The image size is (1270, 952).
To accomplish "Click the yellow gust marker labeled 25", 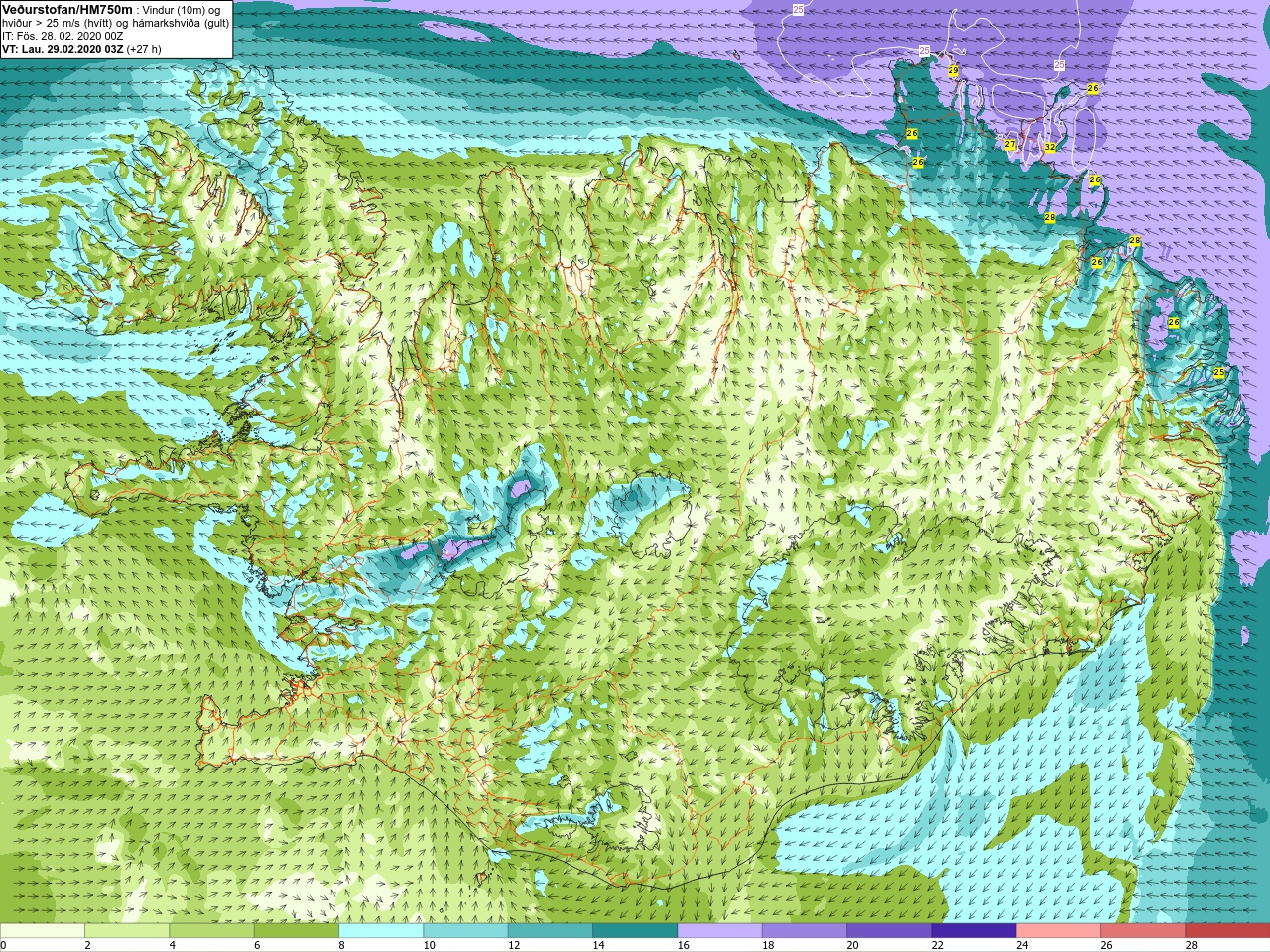I will pos(1219,372).
